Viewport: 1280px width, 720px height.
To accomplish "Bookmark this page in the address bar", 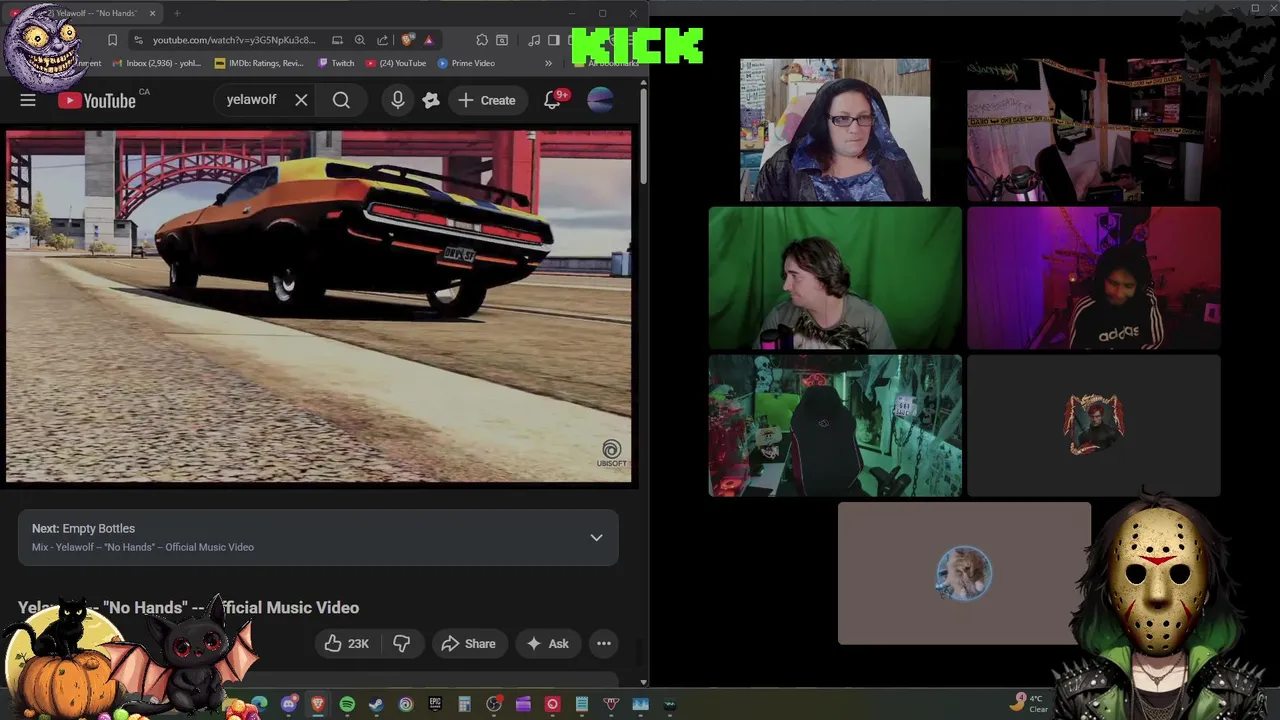I will [x=112, y=40].
